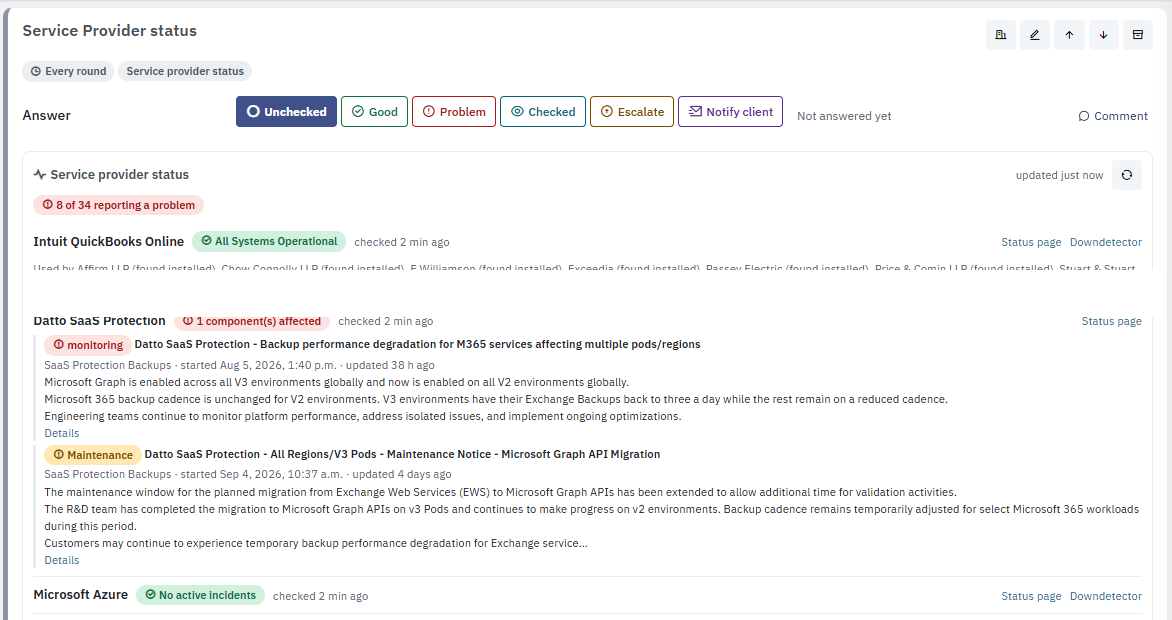Choose Notify client answer option

click(730, 111)
